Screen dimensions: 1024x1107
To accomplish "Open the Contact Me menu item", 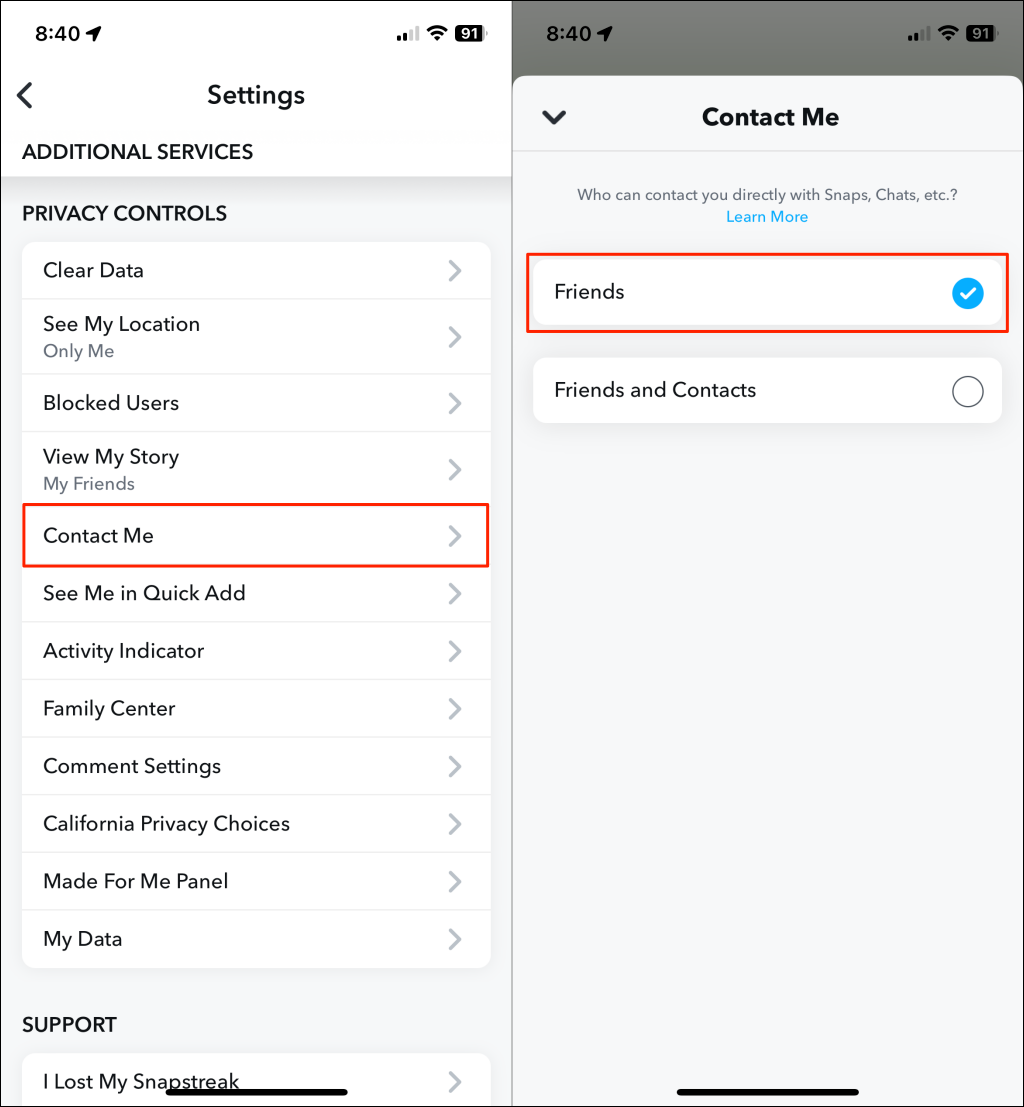I will click(x=256, y=536).
